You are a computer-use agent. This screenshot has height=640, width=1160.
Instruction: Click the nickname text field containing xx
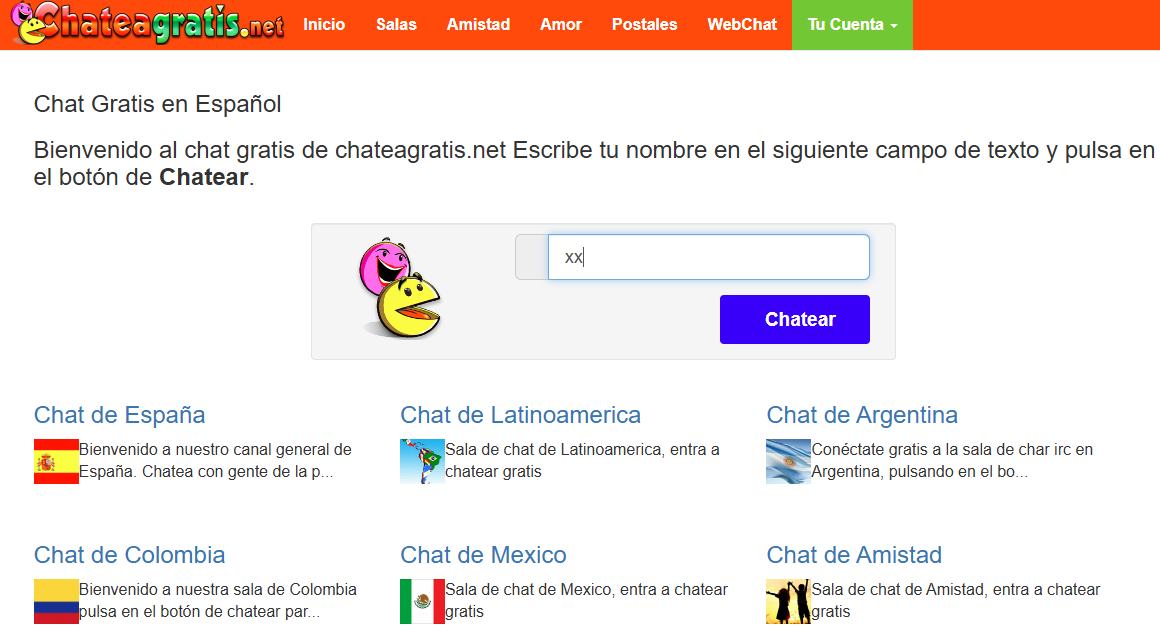709,257
